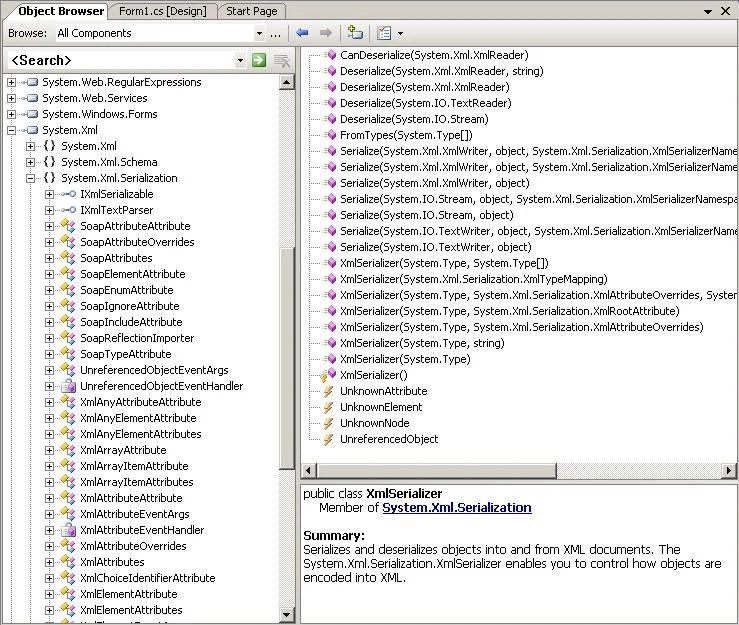Switch to the Object Browser tab
This screenshot has width=739, height=625.
61,11
